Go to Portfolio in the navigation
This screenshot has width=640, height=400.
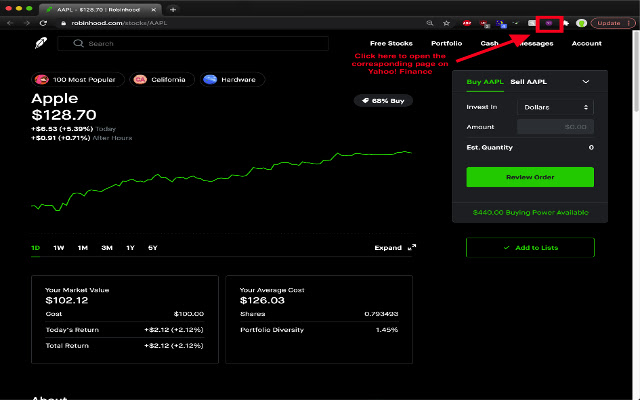(447, 43)
